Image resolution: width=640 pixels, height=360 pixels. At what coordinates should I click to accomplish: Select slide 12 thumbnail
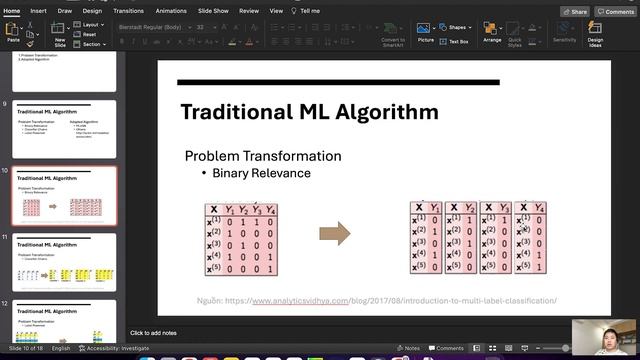pos(64,322)
